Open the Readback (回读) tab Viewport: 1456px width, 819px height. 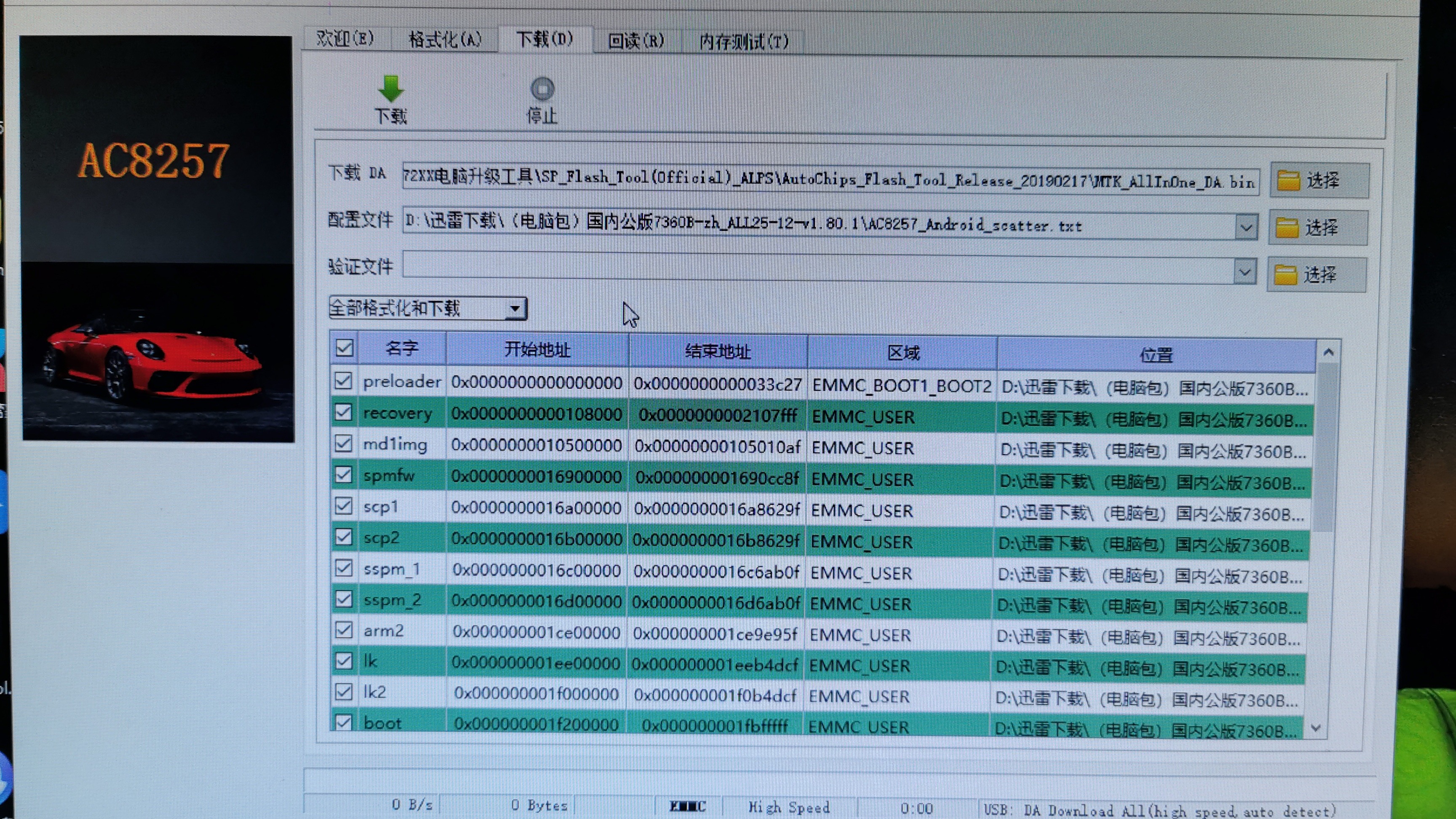(635, 41)
